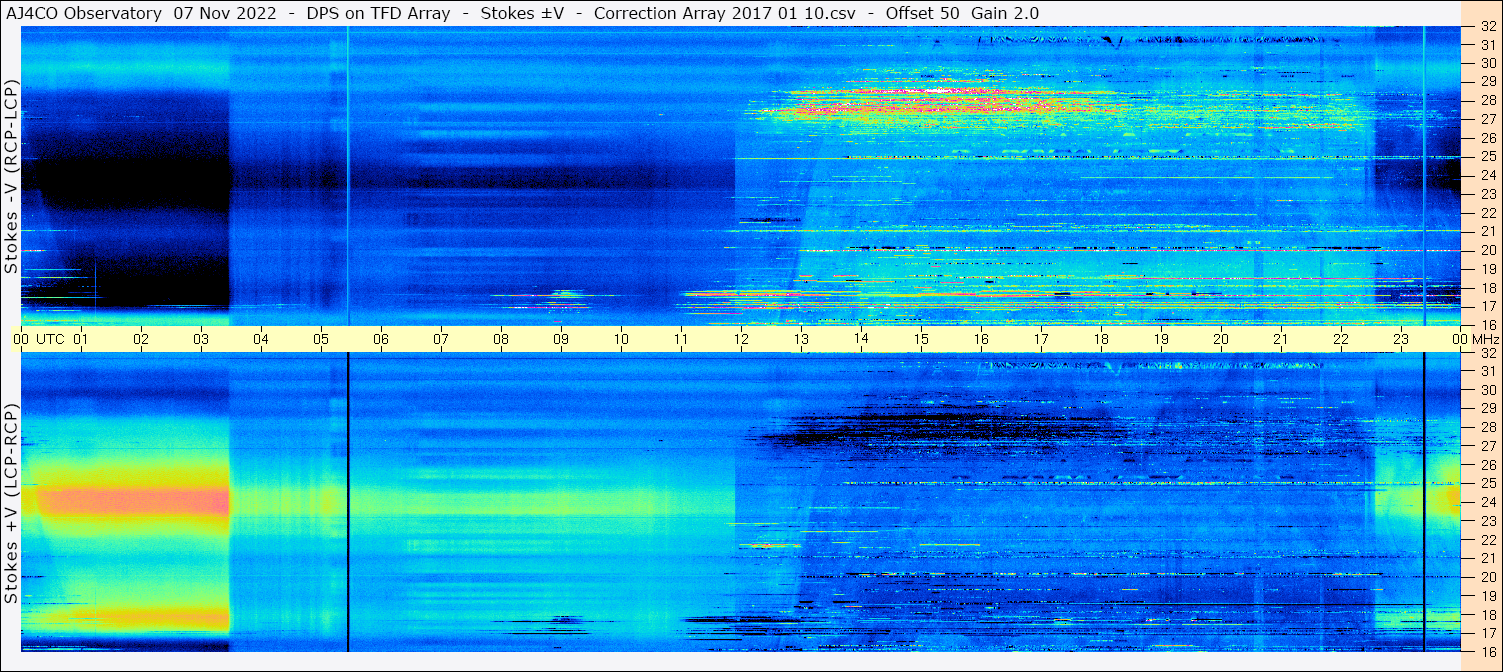Choose the 20 hour tick on time axis
This screenshot has width=1503, height=672.
point(1221,339)
